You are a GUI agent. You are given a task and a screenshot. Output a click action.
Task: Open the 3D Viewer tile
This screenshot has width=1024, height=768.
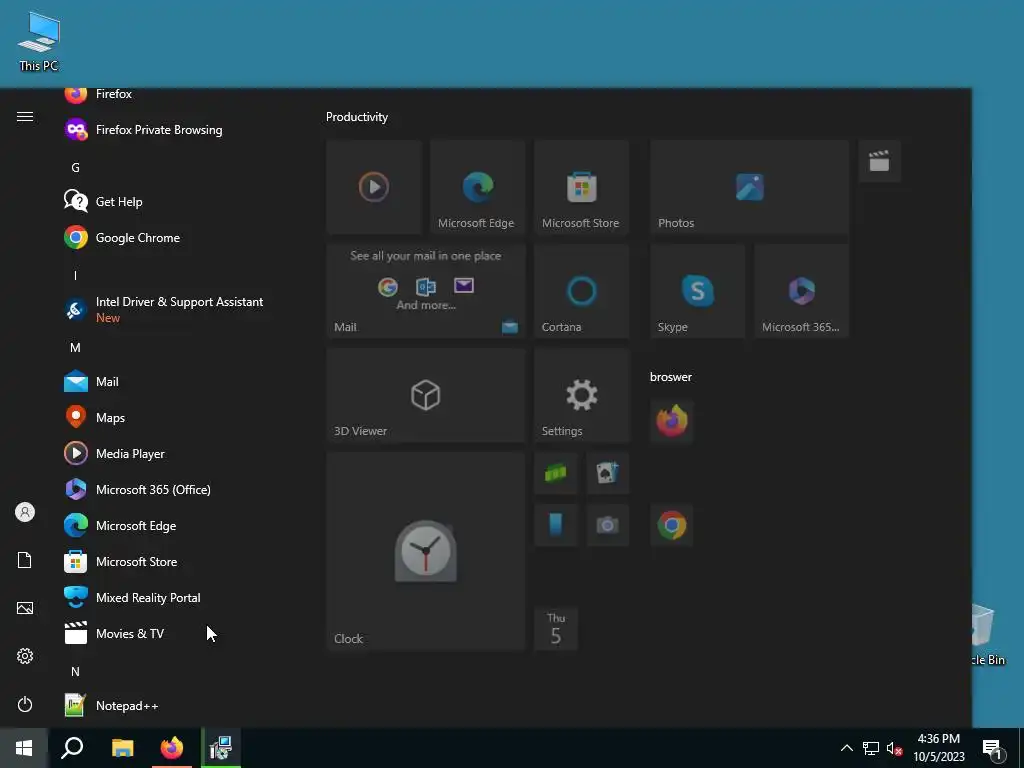click(x=426, y=395)
